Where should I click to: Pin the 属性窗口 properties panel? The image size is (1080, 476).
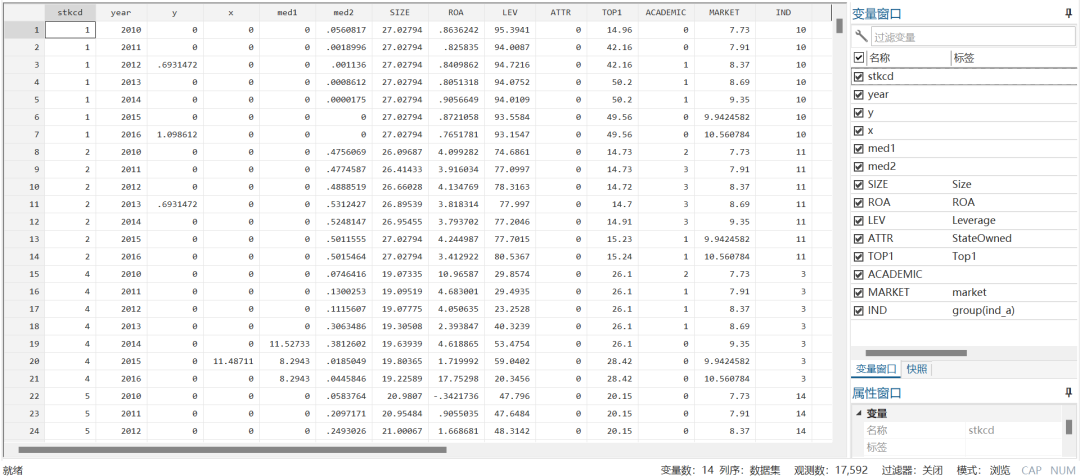click(x=1069, y=392)
